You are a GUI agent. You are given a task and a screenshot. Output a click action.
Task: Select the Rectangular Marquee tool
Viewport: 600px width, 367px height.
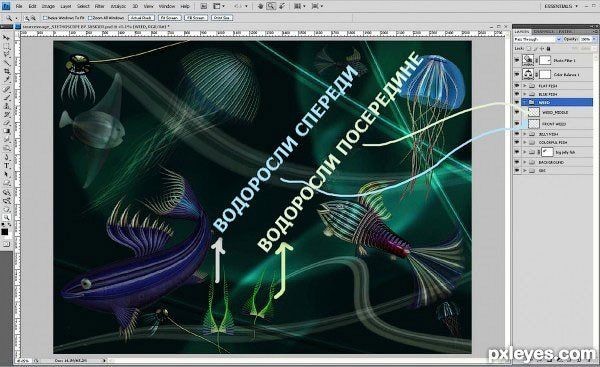point(6,46)
